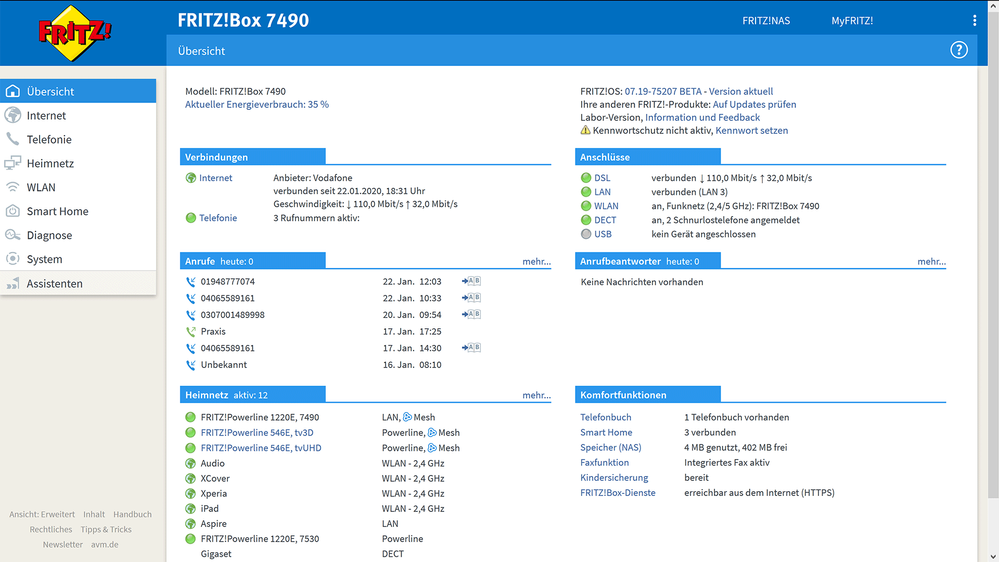
Task: Click the globe icon beside Audio device
Action: (x=190, y=463)
